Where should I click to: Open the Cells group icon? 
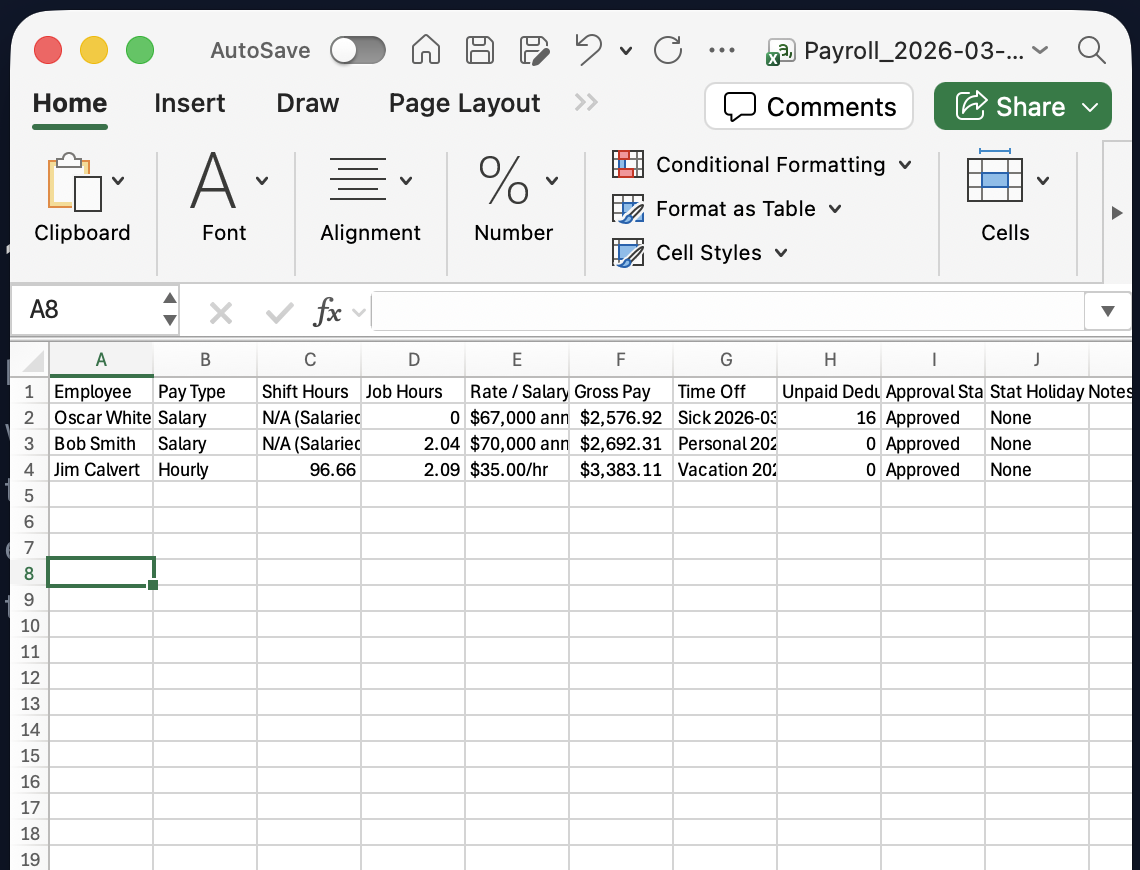click(995, 176)
